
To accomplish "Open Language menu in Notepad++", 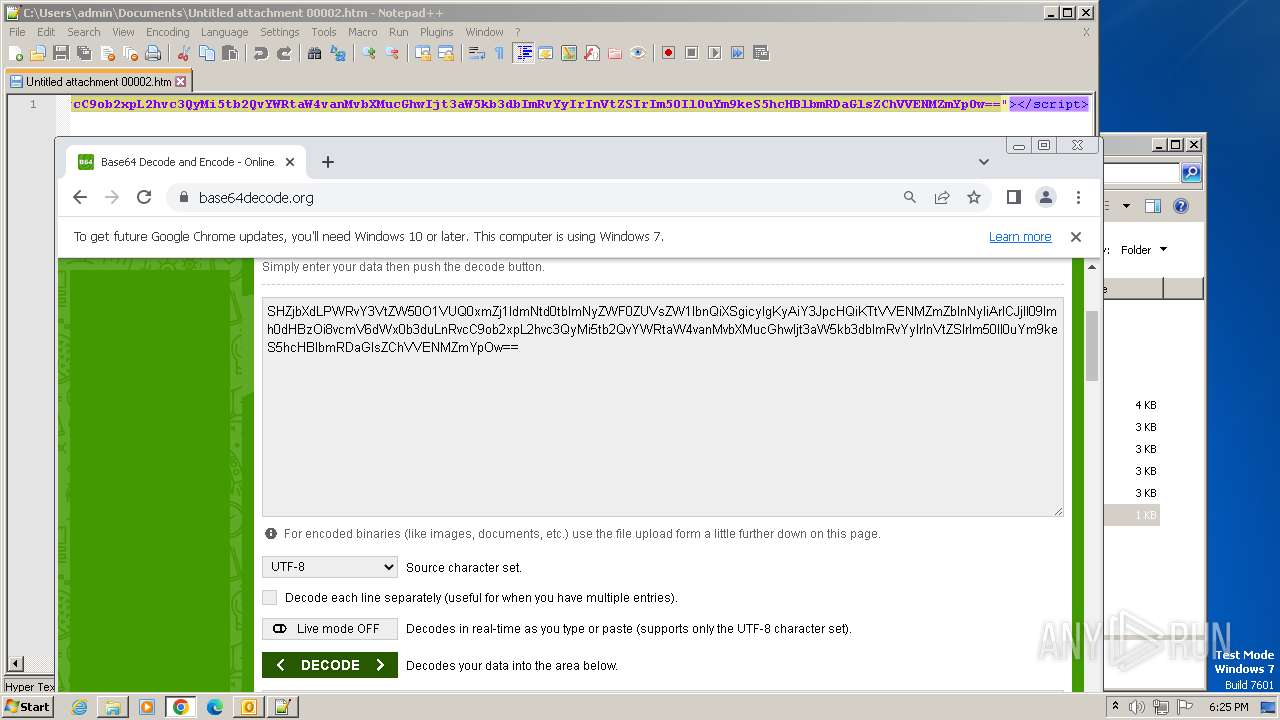I will (224, 32).
